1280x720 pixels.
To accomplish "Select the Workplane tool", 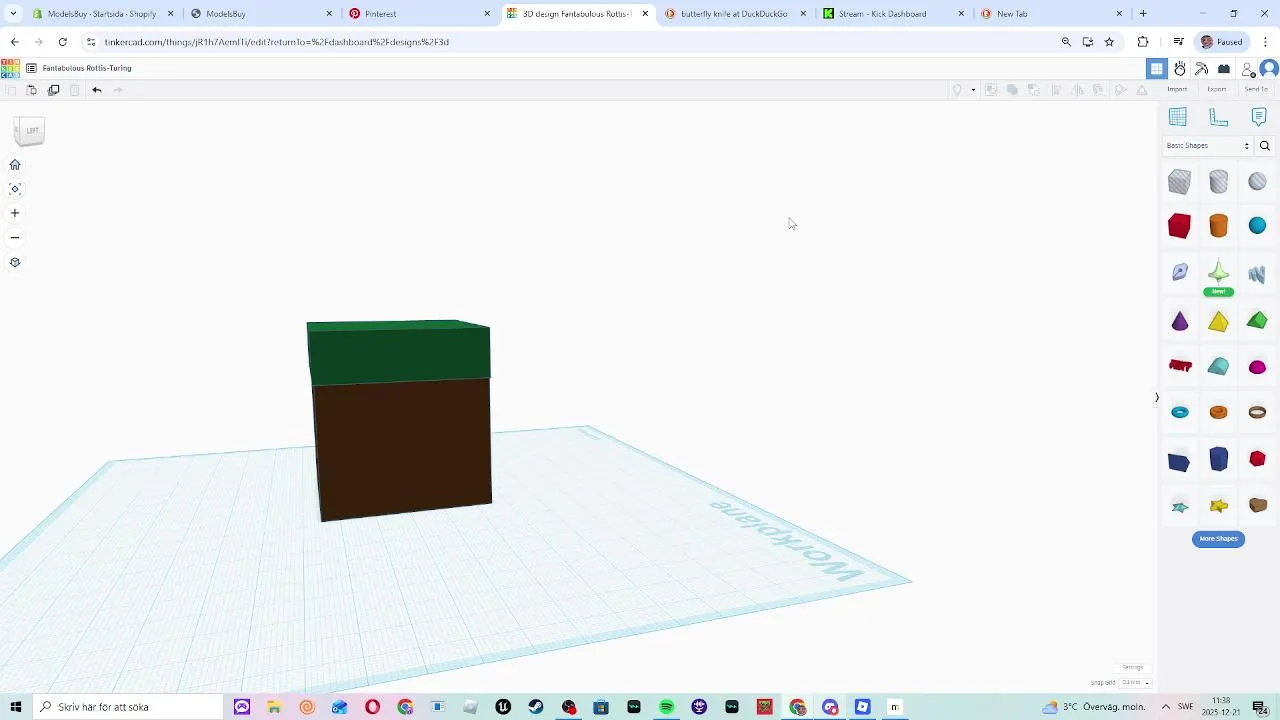I will coord(1178,117).
